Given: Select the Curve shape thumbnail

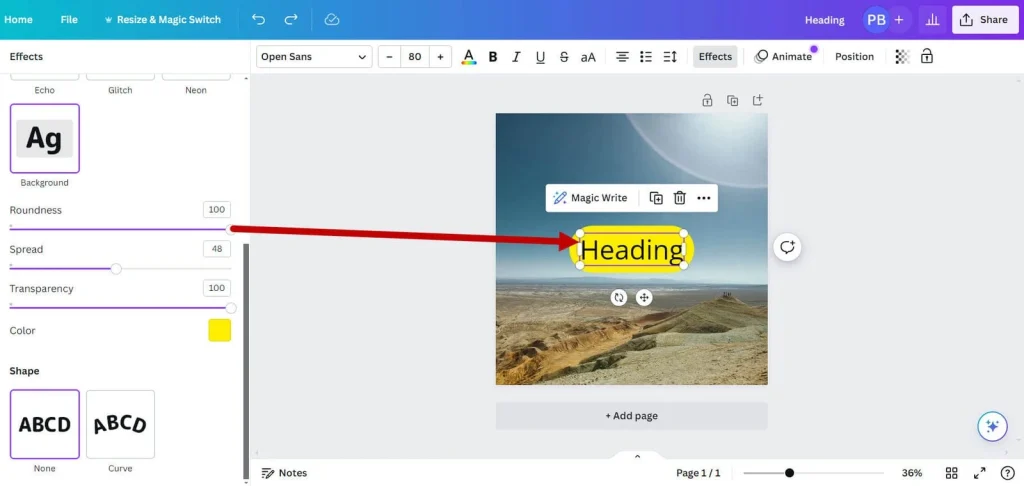Looking at the screenshot, I should [x=120, y=424].
